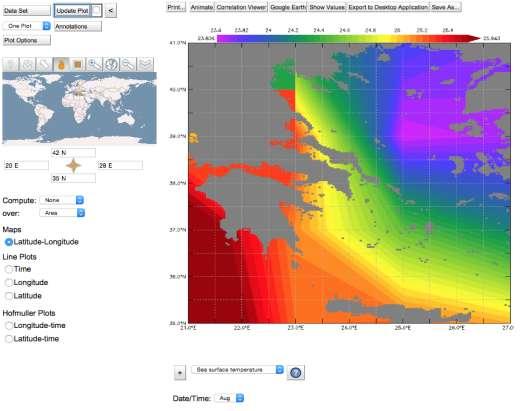Toggle the checkbox inside Update Plot

click(x=96, y=11)
